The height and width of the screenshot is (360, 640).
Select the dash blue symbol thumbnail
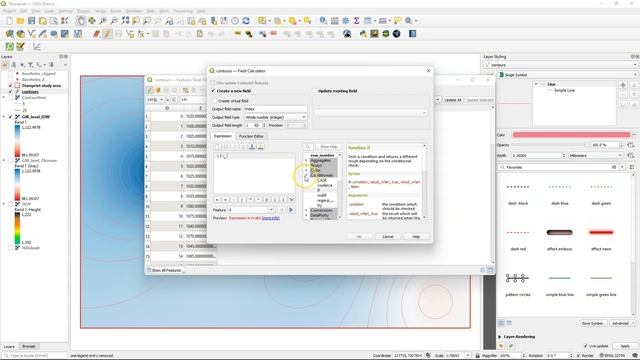point(559,187)
